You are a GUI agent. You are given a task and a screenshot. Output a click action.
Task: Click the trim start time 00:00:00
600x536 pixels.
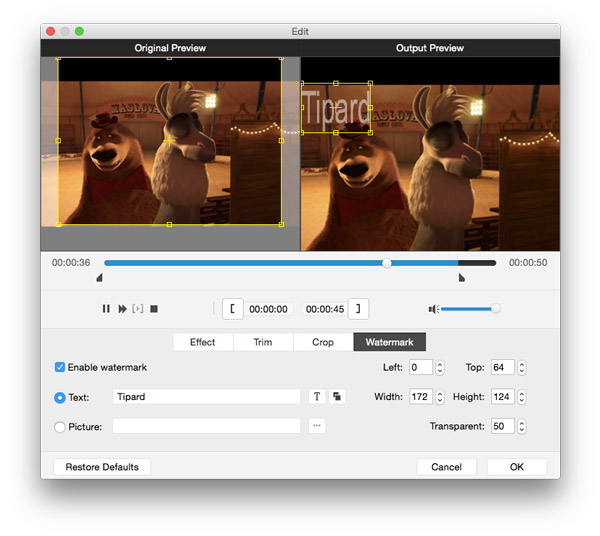click(268, 309)
